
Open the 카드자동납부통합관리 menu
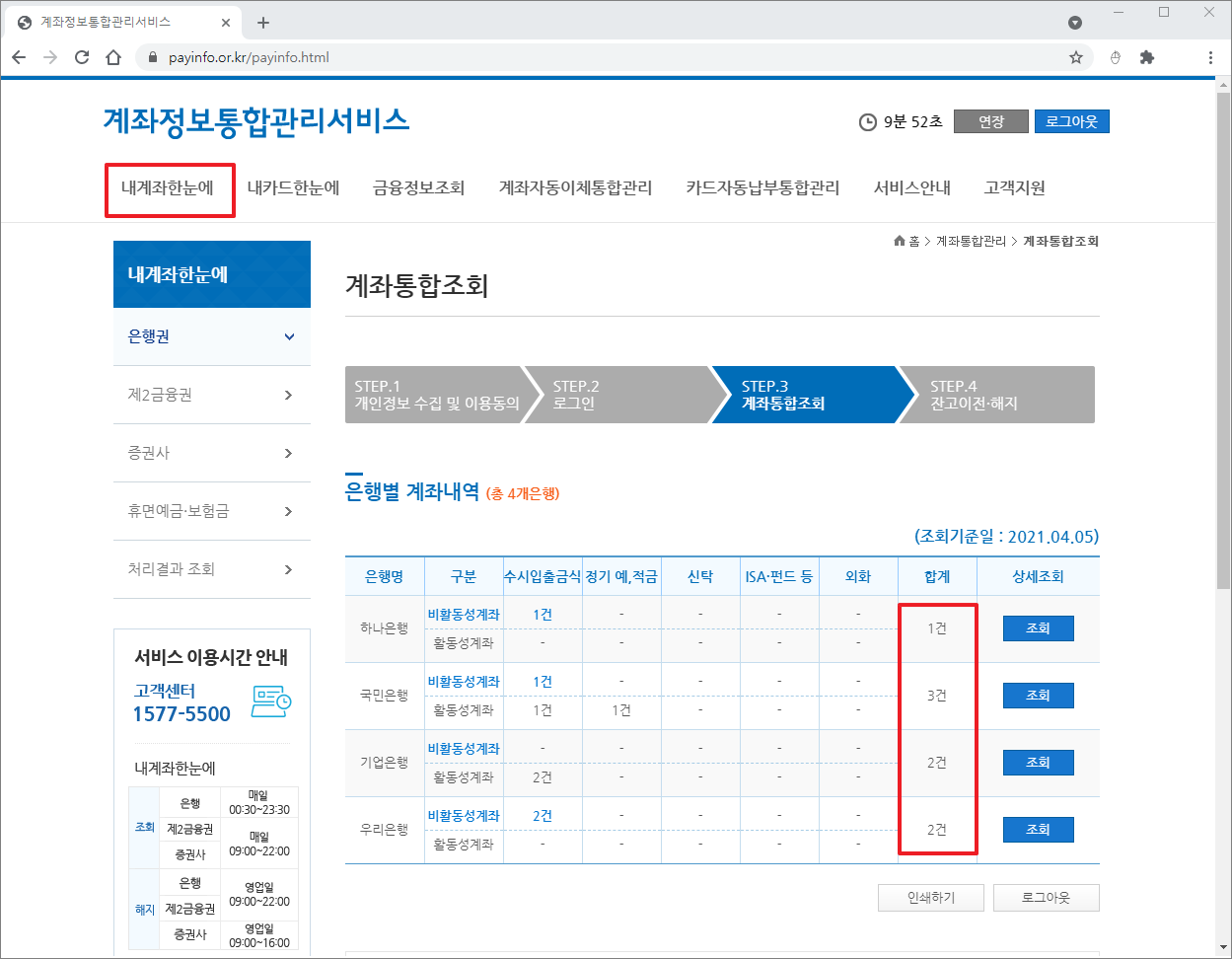762,187
